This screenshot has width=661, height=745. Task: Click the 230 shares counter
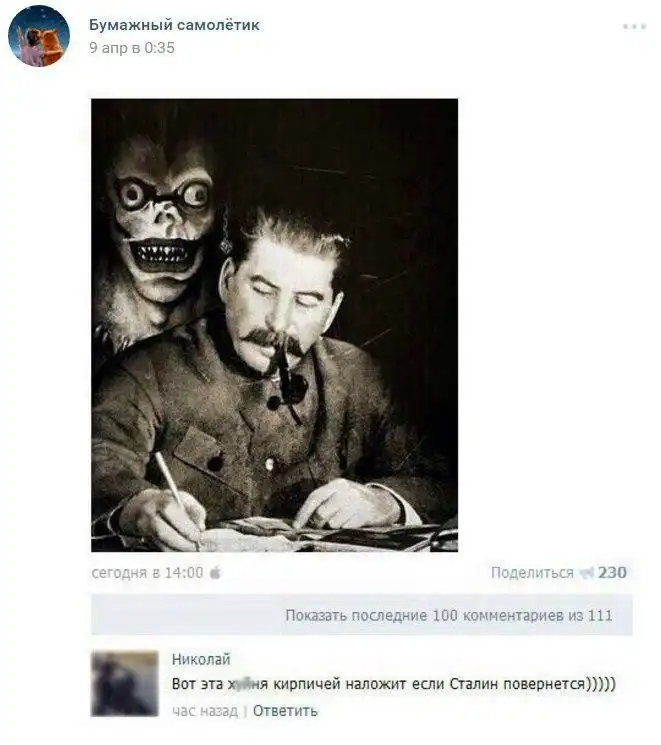612,573
